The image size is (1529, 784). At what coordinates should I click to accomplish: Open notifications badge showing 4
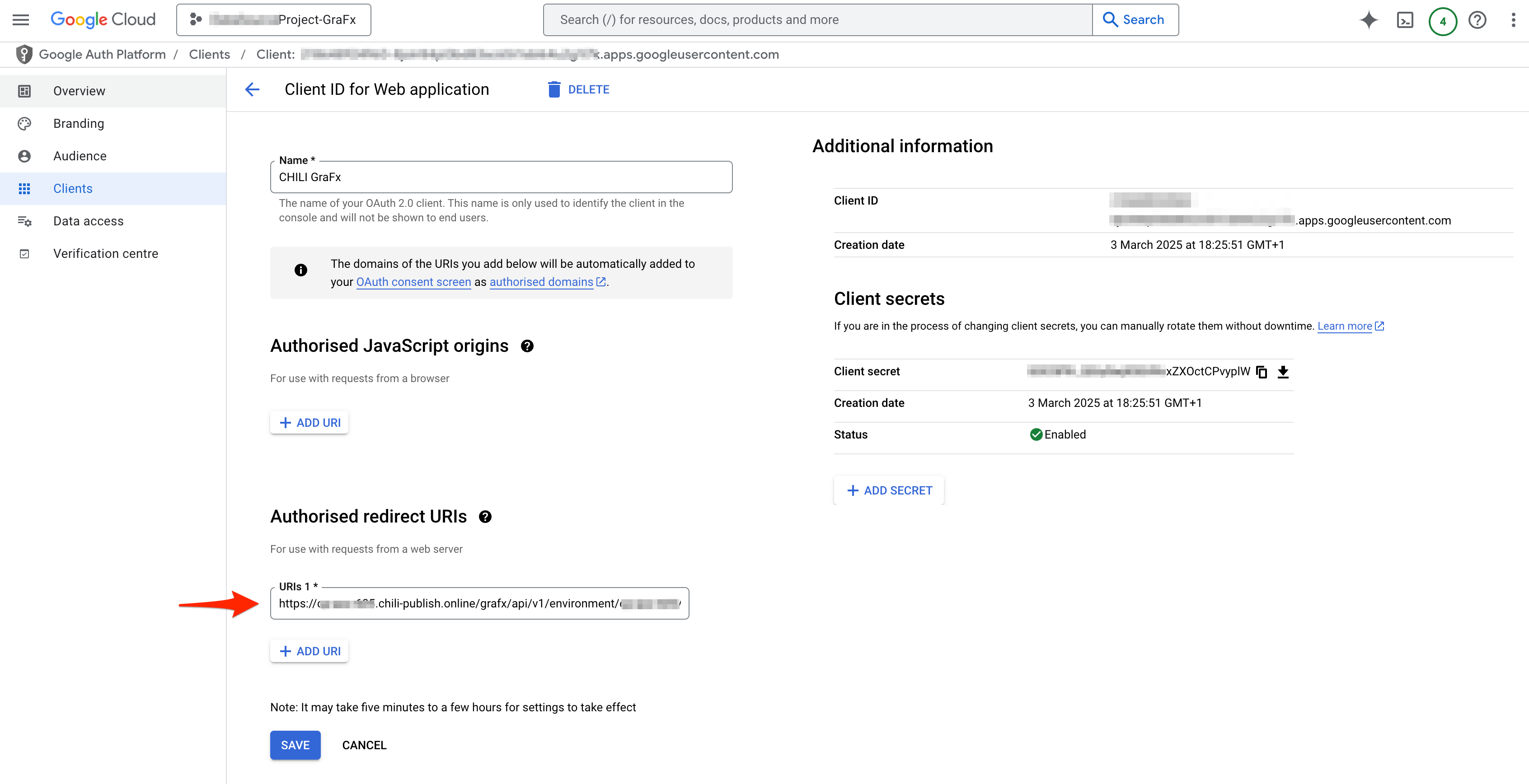(x=1442, y=21)
